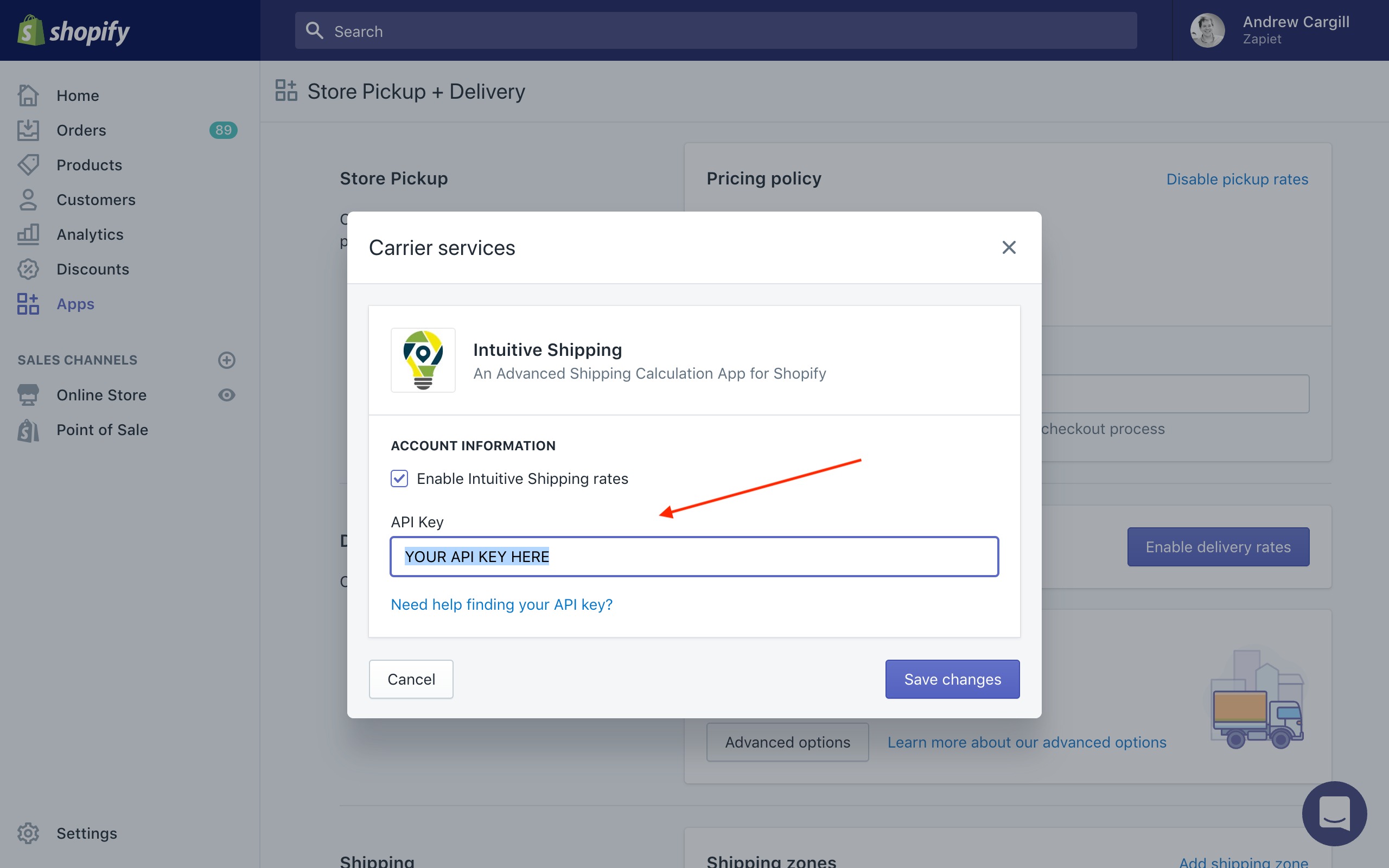This screenshot has width=1389, height=868.
Task: Open Learn more about our advanced options
Action: (x=1027, y=742)
